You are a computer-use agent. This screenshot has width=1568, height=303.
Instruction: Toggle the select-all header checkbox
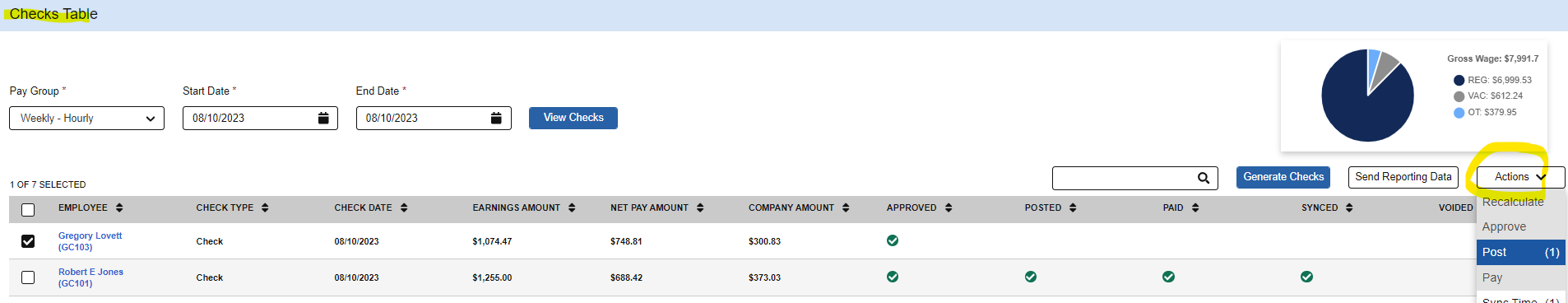[28, 210]
